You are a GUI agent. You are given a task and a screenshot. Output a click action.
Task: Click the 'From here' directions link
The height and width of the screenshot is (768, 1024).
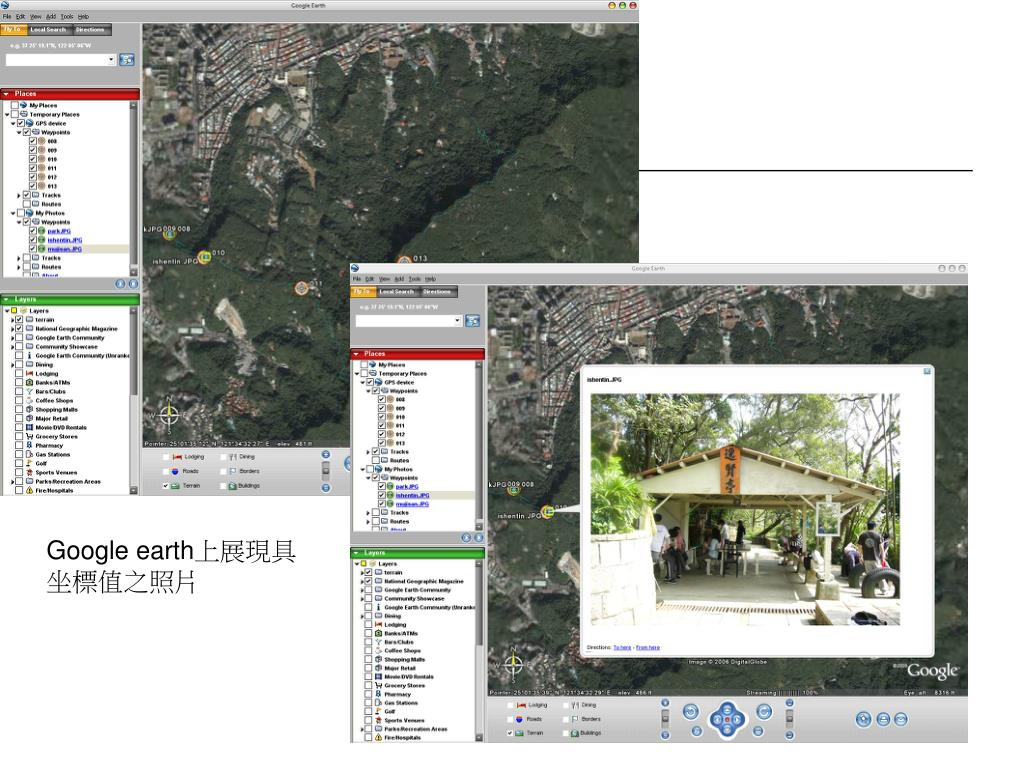[648, 648]
